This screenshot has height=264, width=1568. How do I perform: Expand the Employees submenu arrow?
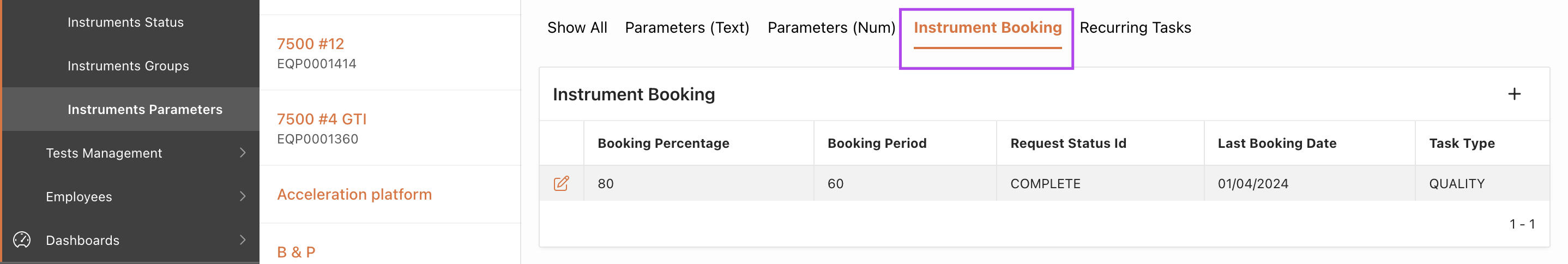(243, 196)
